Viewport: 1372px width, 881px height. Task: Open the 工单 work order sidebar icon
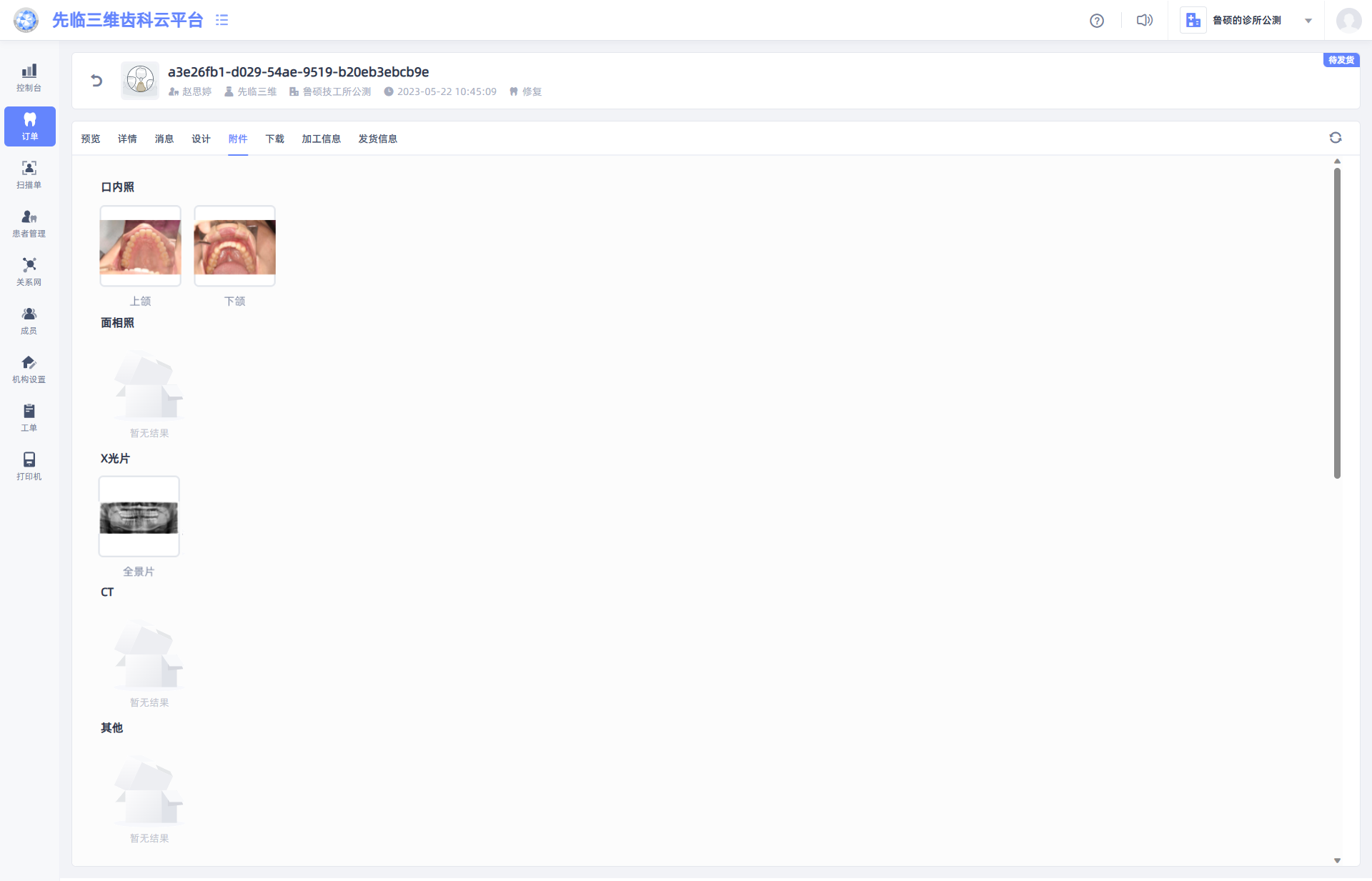click(x=29, y=418)
